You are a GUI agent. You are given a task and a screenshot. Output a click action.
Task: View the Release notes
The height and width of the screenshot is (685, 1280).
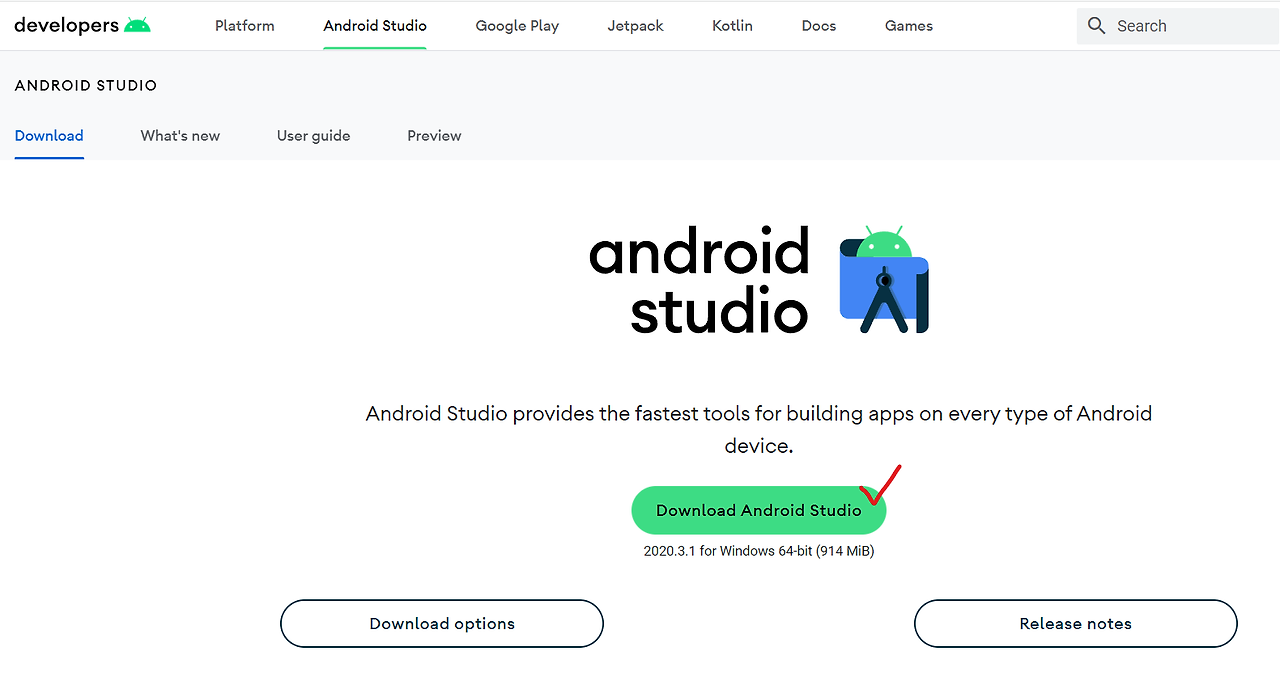(1076, 624)
